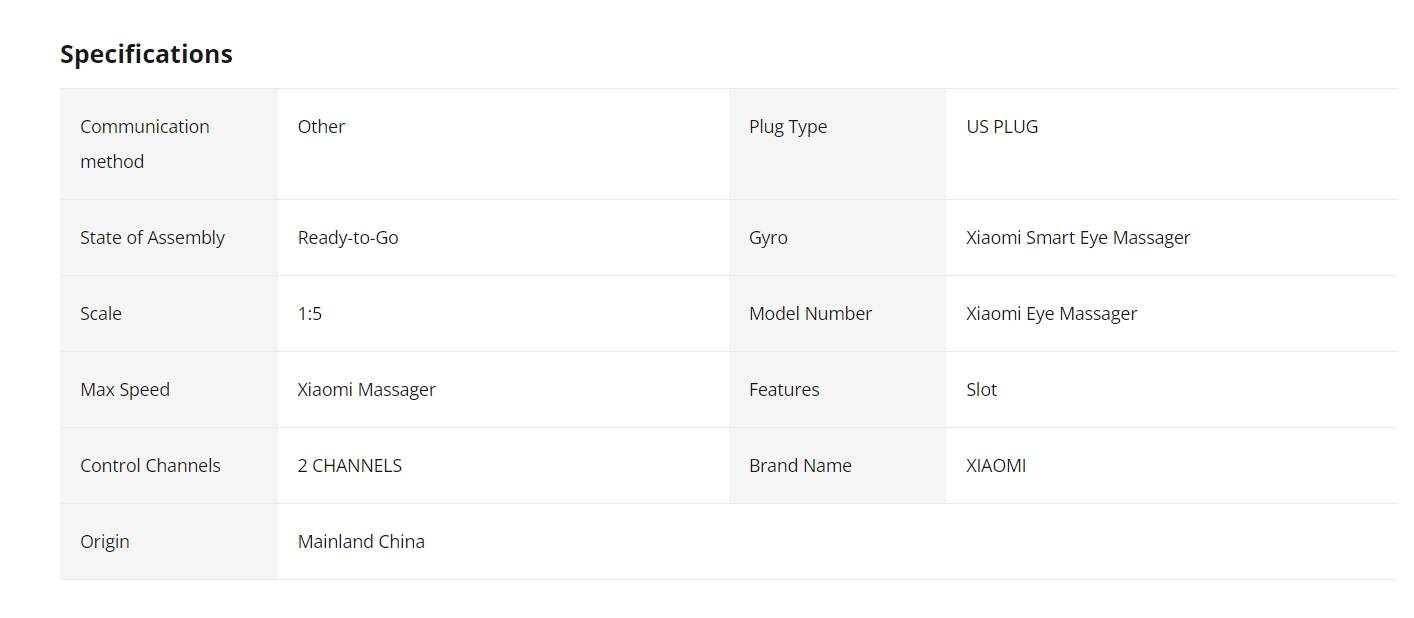Select the State of Assembly label
The height and width of the screenshot is (618, 1414).
[x=152, y=237]
